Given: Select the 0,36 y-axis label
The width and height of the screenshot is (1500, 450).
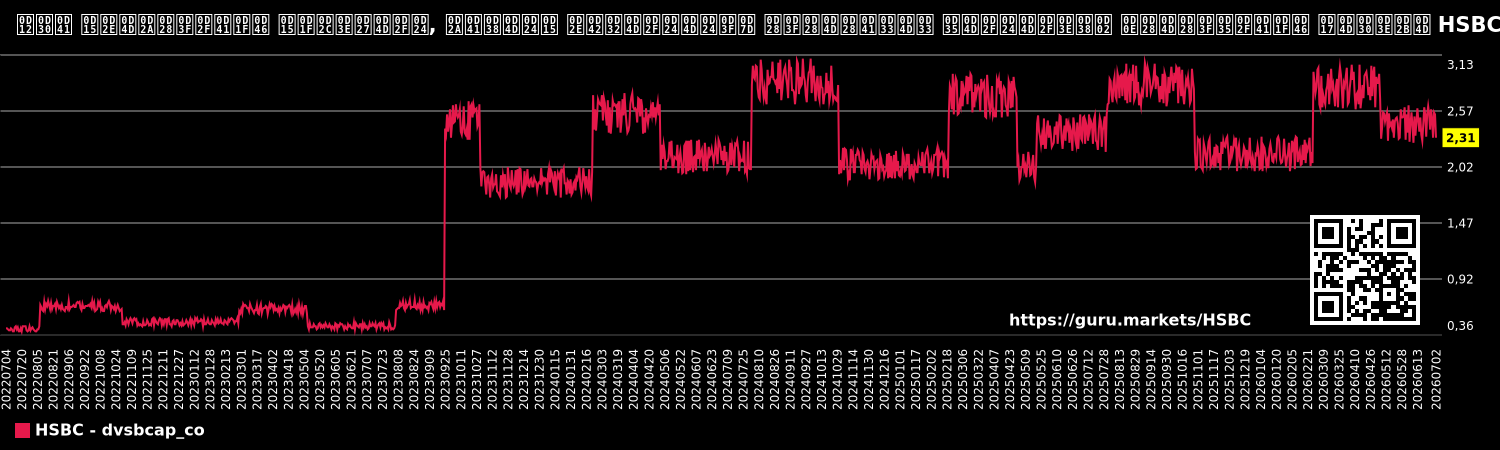Looking at the screenshot, I should point(1460,326).
